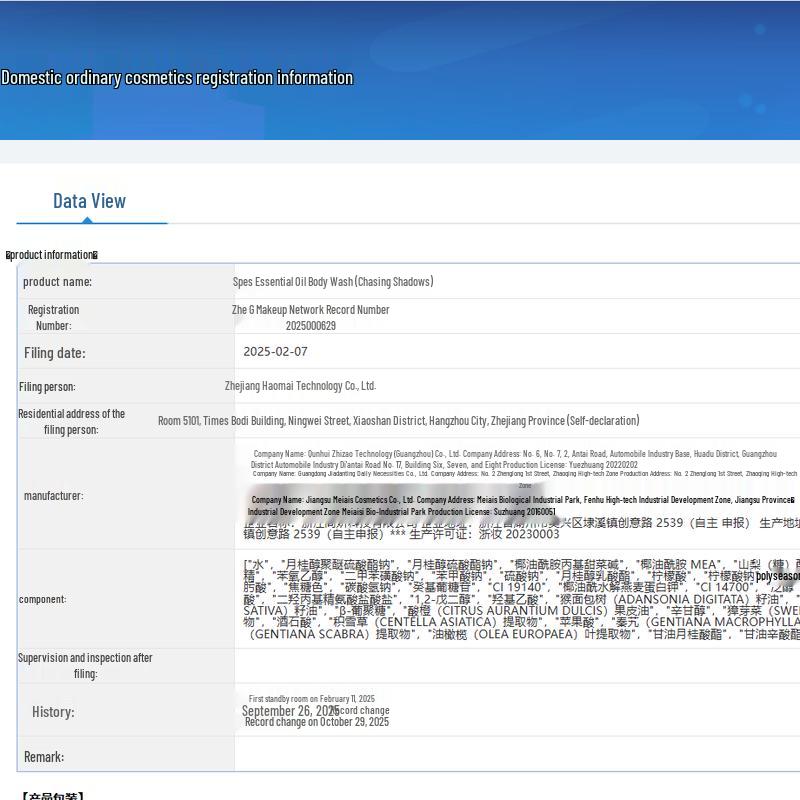
Task: Click the 'Supervision and inspection after filing' label
Action: [85, 665]
